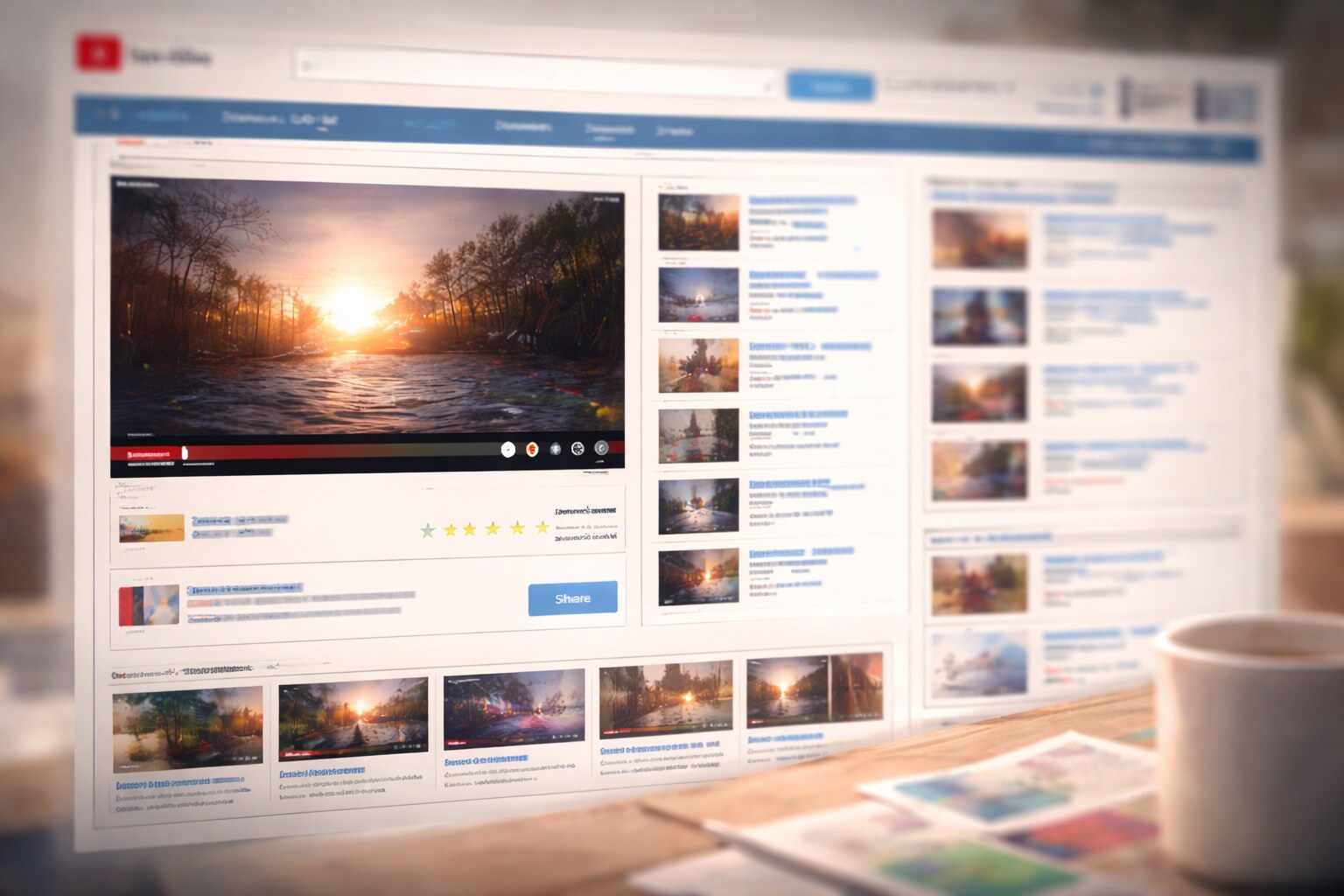Select the red autoplay icon in player controls
The height and width of the screenshot is (896, 1344).
click(x=531, y=448)
